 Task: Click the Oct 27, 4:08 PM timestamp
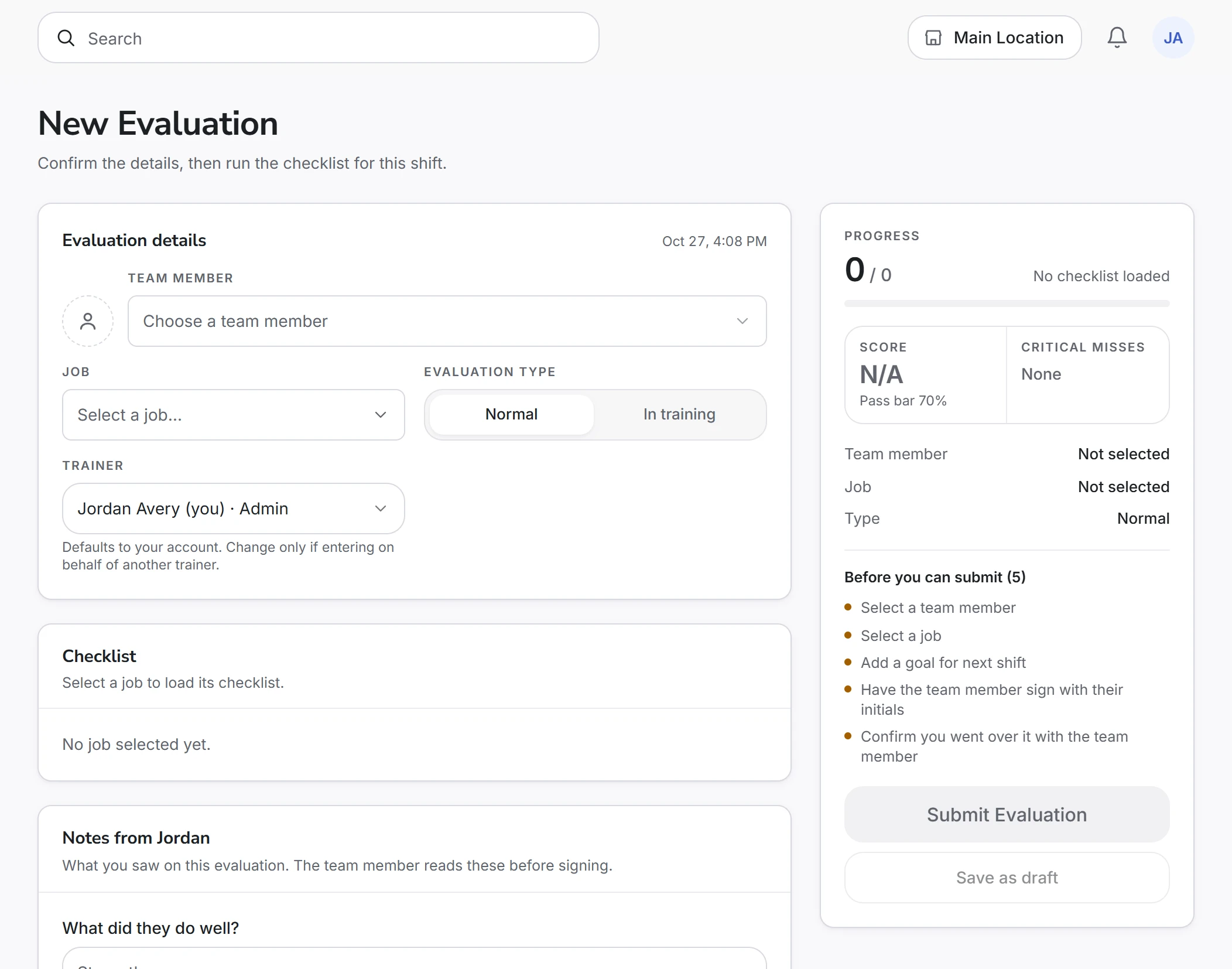click(x=714, y=241)
